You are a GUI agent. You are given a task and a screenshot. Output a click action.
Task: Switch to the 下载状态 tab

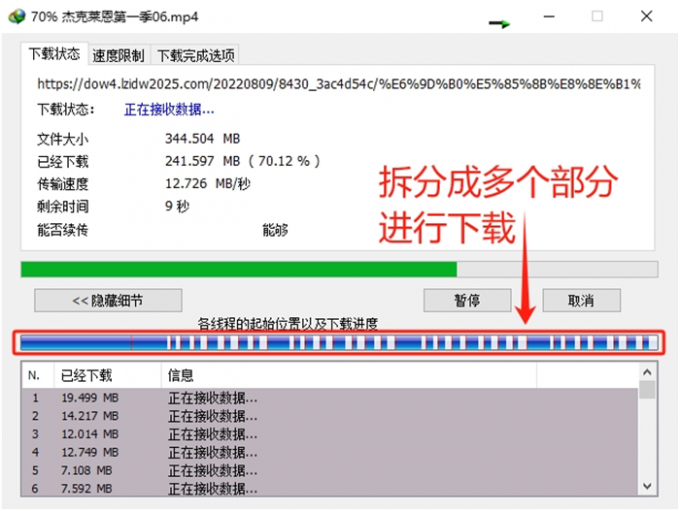coord(55,54)
